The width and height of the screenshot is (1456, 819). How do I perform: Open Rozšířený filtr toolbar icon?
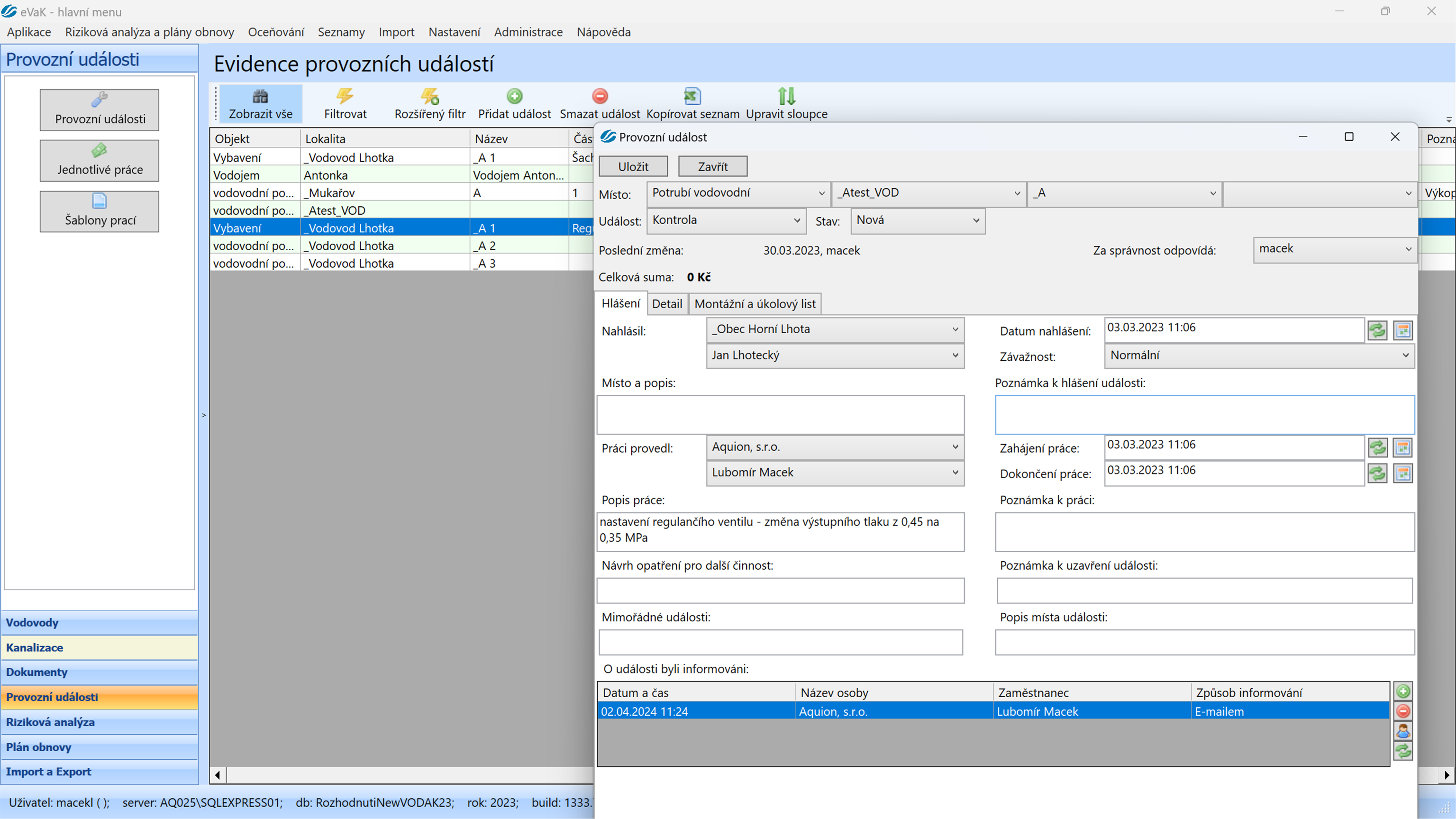[429, 96]
